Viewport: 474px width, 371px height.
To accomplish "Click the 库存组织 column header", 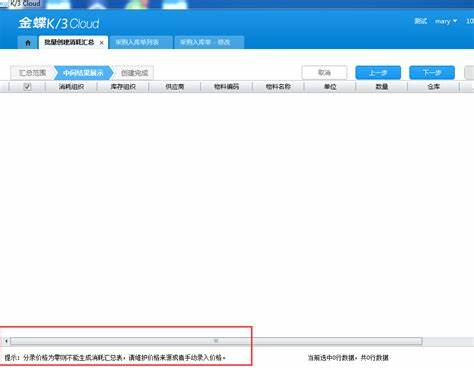I will [123, 87].
